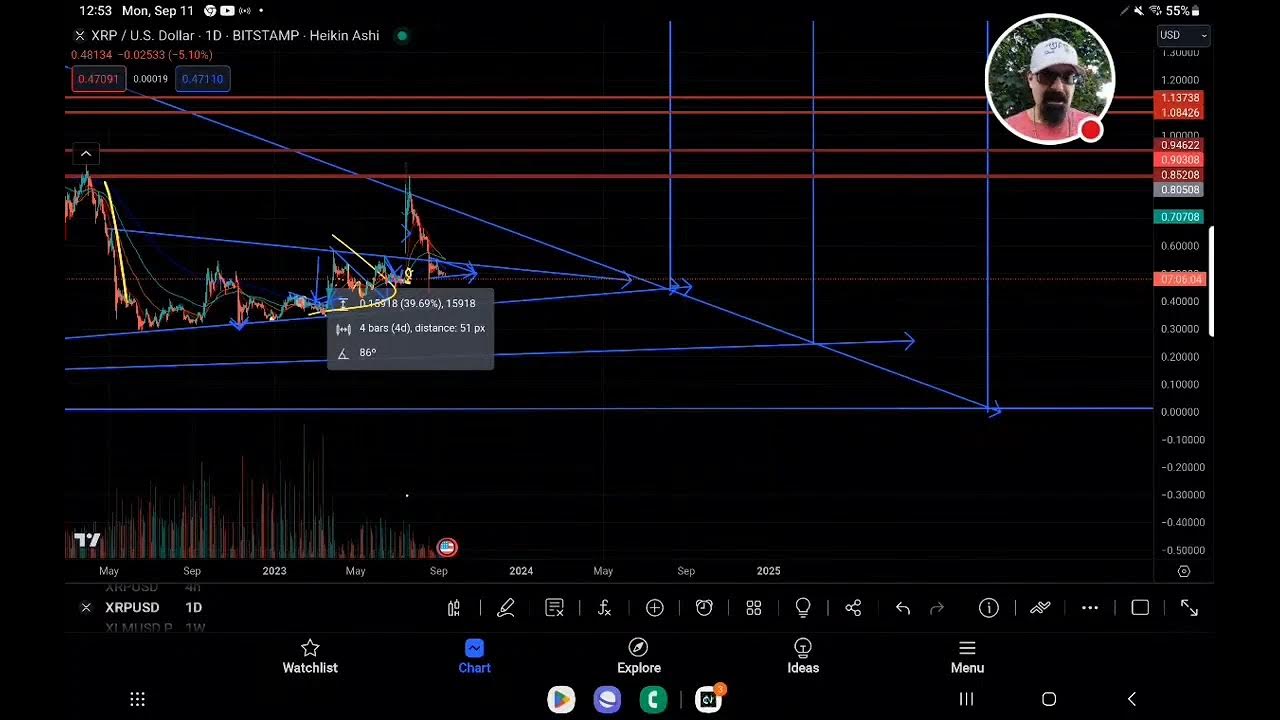Close the XRPUSD row with X icon
This screenshot has width=1280, height=720.
(x=86, y=607)
